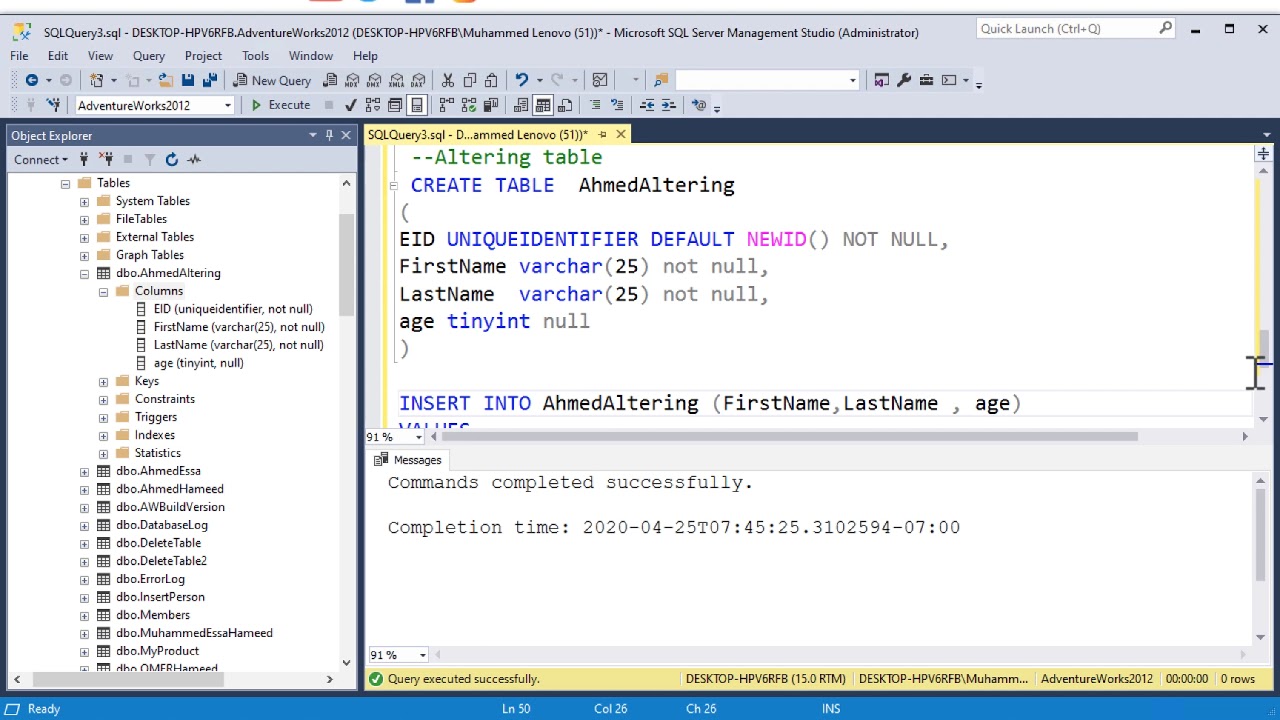Click the Save (single floppy disk) icon
The height and width of the screenshot is (720, 1280).
click(x=188, y=80)
